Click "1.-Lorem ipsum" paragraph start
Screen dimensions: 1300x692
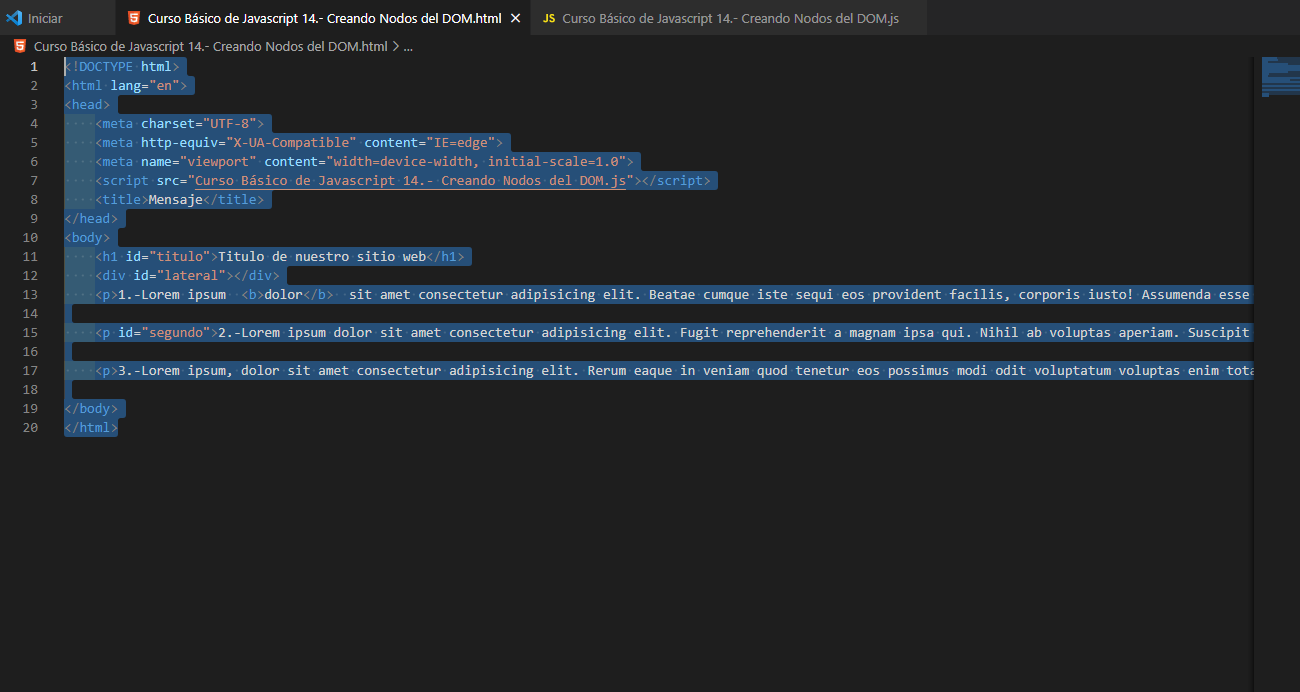(172, 294)
